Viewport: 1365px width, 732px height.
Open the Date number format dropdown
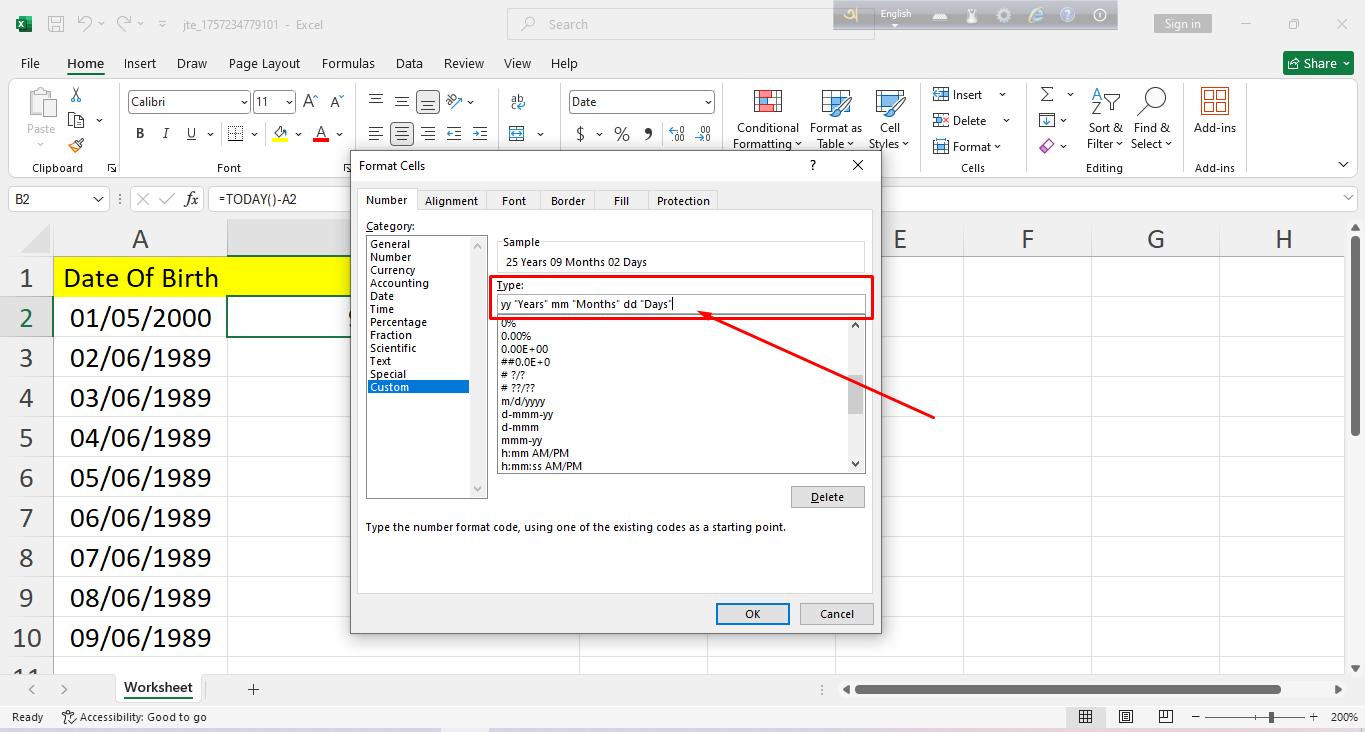(708, 102)
